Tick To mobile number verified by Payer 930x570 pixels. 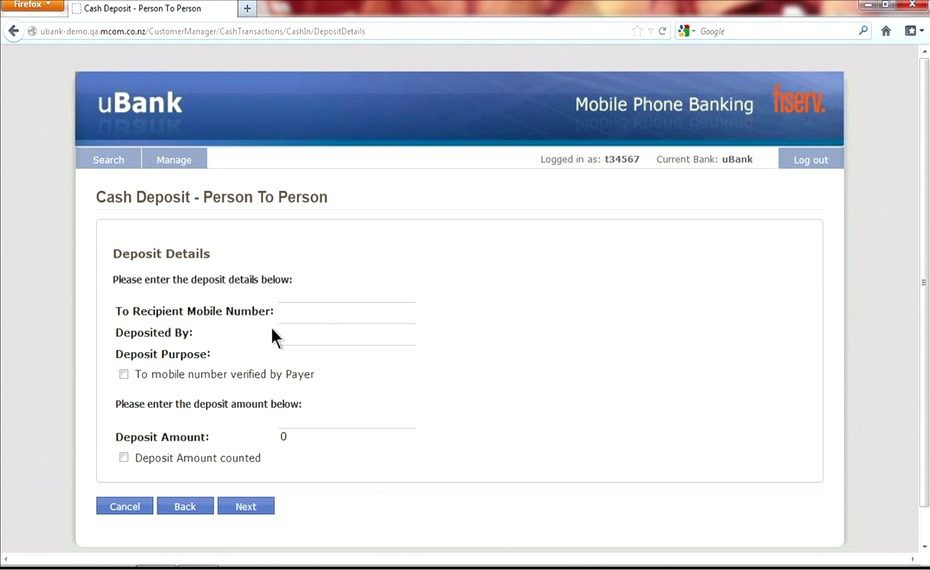click(123, 374)
